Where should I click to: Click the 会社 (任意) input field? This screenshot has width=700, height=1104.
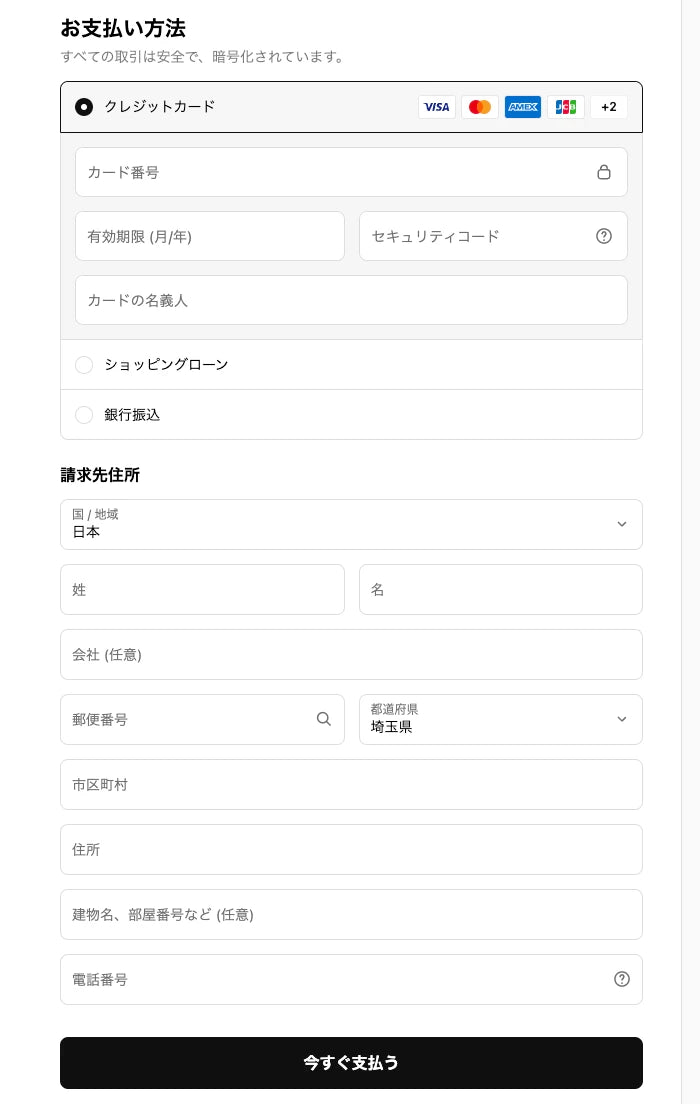(x=351, y=654)
